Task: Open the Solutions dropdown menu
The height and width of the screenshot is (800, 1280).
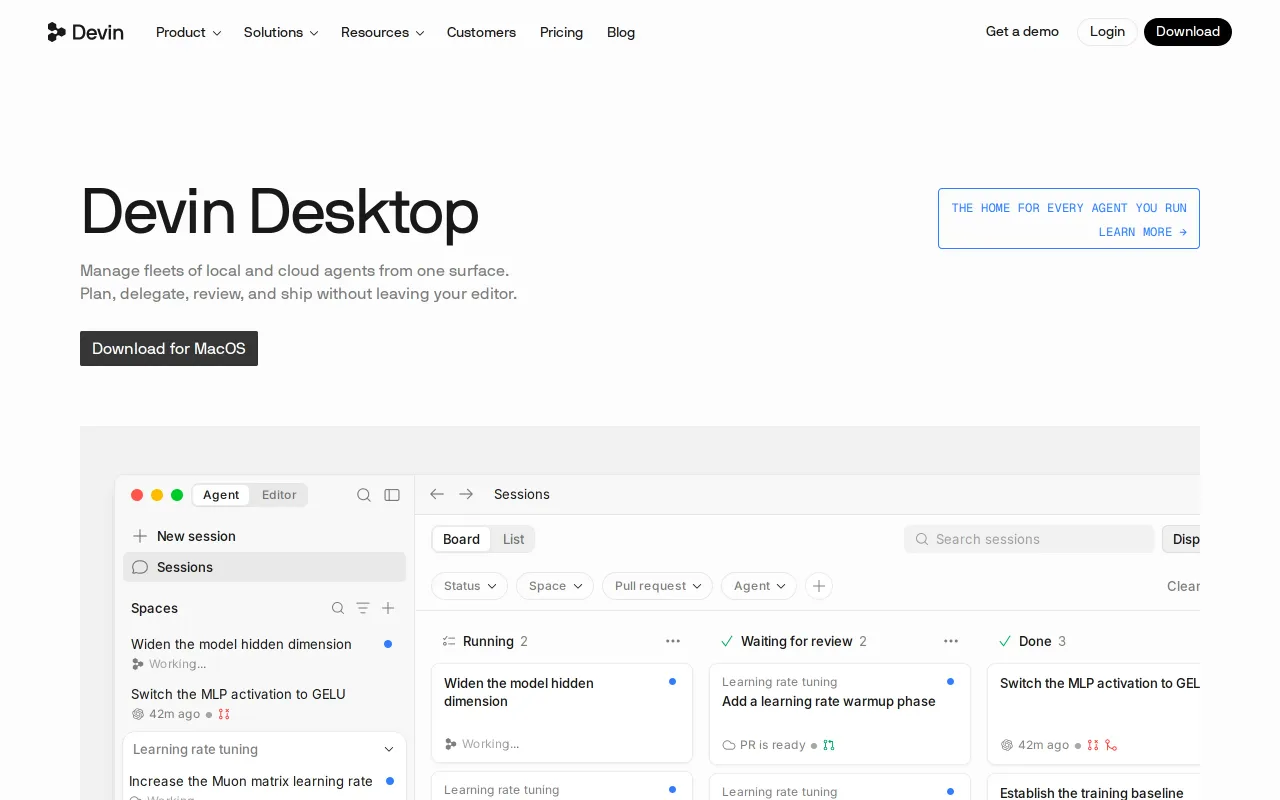Action: tap(281, 32)
